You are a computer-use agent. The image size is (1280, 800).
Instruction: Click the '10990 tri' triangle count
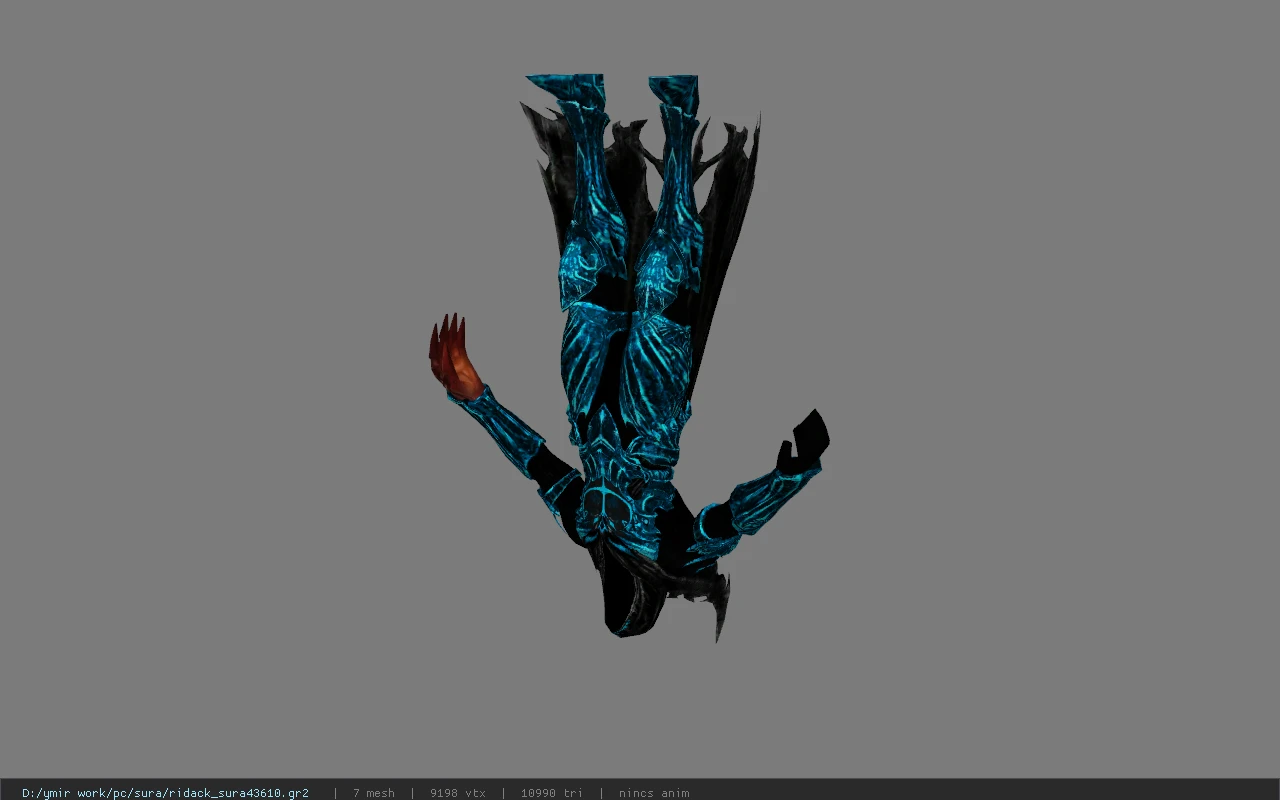coord(551,793)
